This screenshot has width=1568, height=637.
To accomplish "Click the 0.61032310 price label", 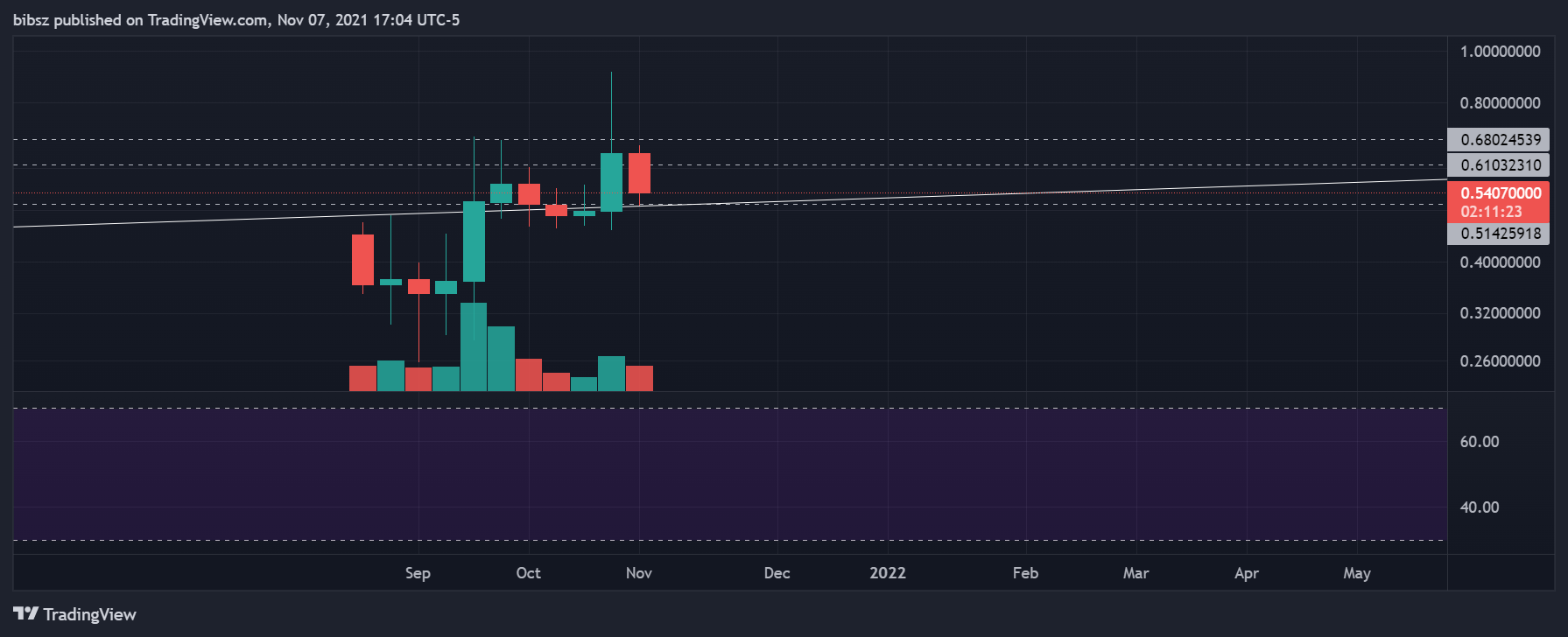I will [x=1499, y=164].
